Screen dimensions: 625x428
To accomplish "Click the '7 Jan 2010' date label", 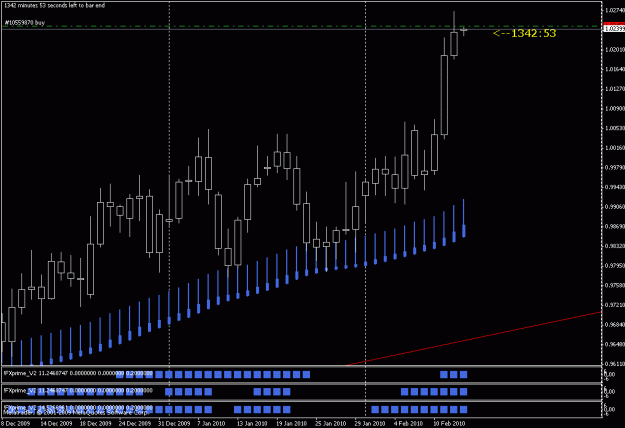I will pyautogui.click(x=211, y=423).
